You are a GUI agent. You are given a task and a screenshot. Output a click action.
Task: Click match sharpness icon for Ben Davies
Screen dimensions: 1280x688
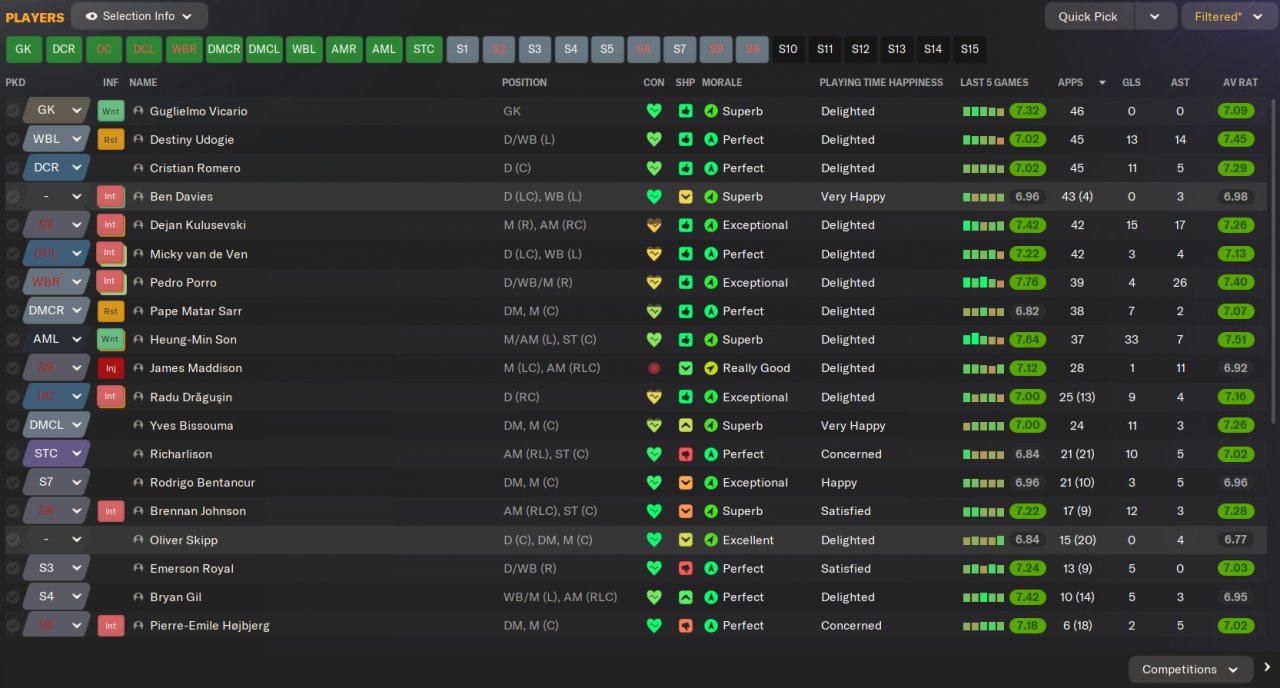(x=685, y=197)
